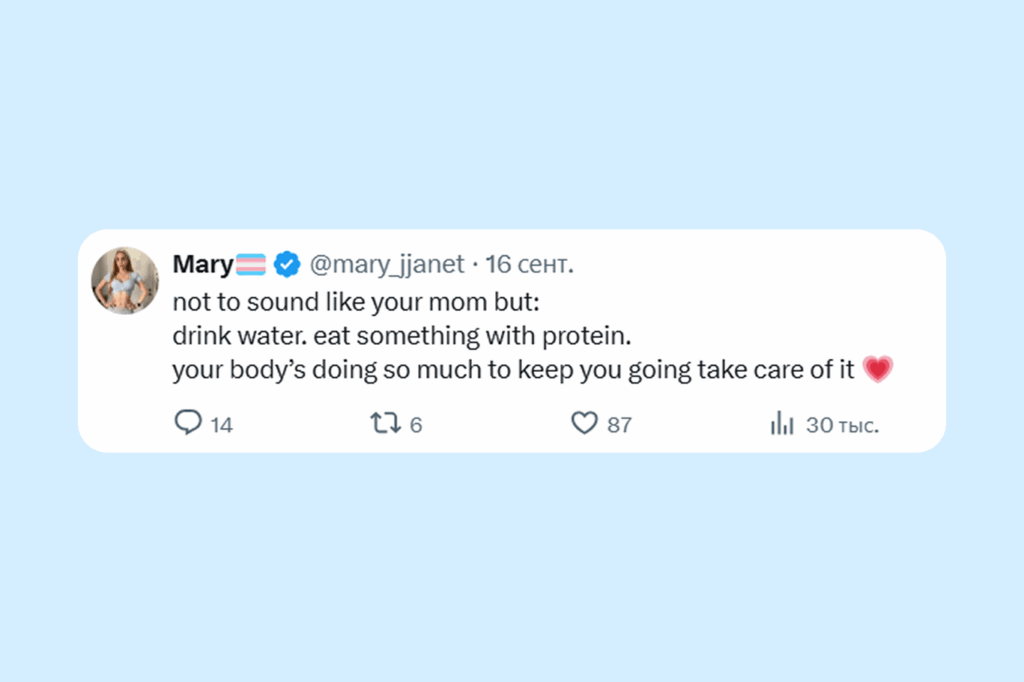Screen dimensions: 1024x682
Task: Click the reply count number 14
Action: (222, 425)
